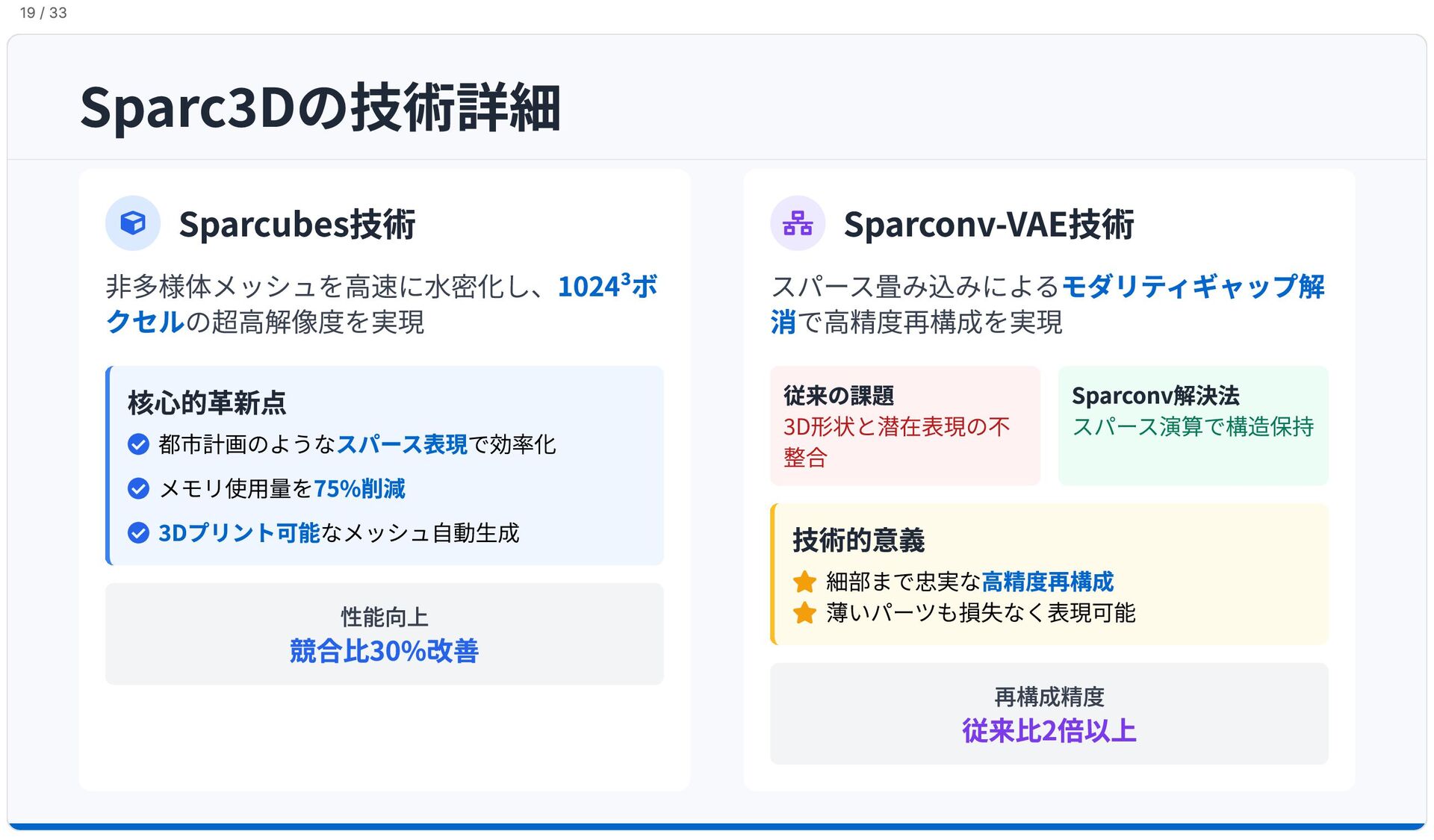Click the 競合比30%改善 performance box
The image size is (1434, 840).
click(x=385, y=634)
